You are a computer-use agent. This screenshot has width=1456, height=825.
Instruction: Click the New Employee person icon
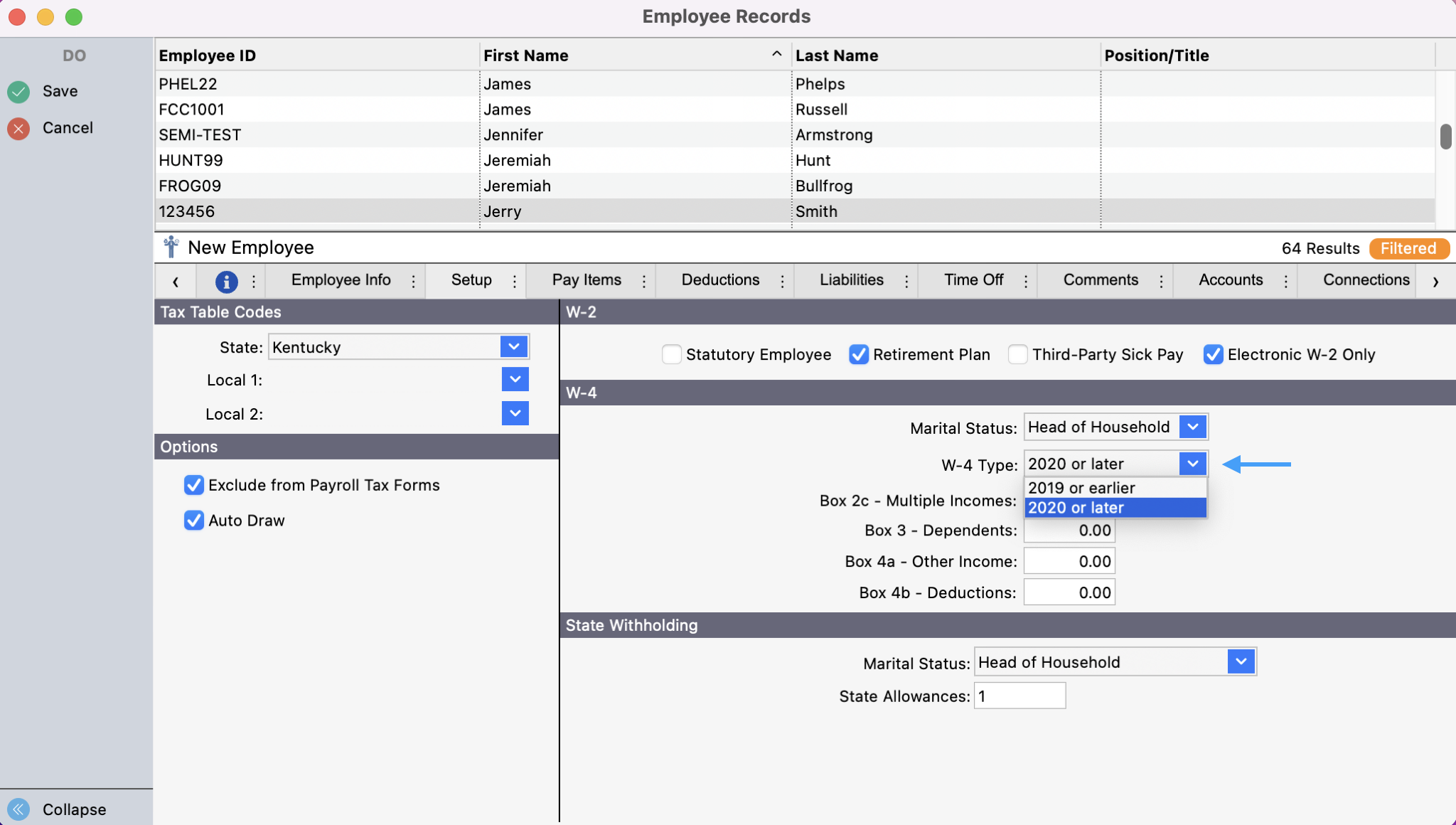click(171, 247)
